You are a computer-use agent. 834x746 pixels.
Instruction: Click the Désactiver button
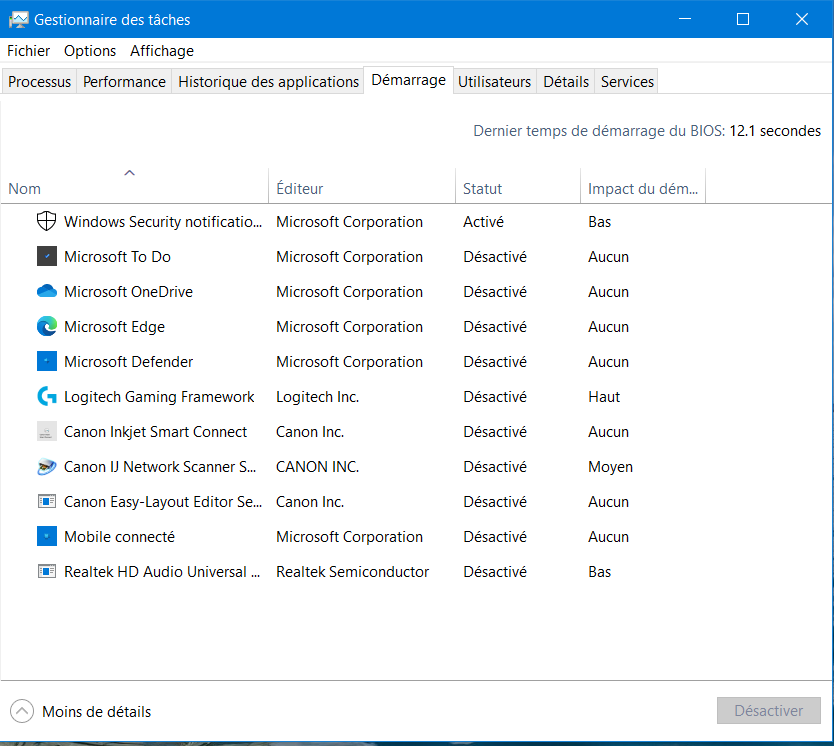(x=769, y=710)
